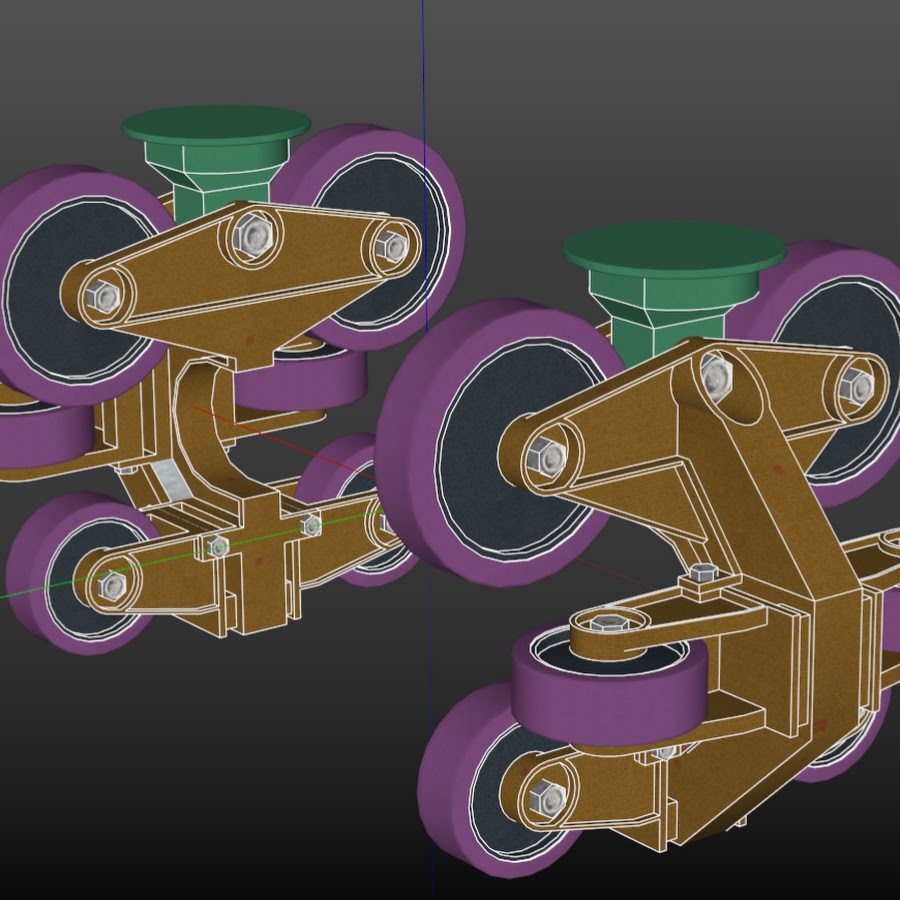This screenshot has width=900, height=900.
Task: Select small bolt at right bracket's base
Action: pyautogui.click(x=704, y=574)
